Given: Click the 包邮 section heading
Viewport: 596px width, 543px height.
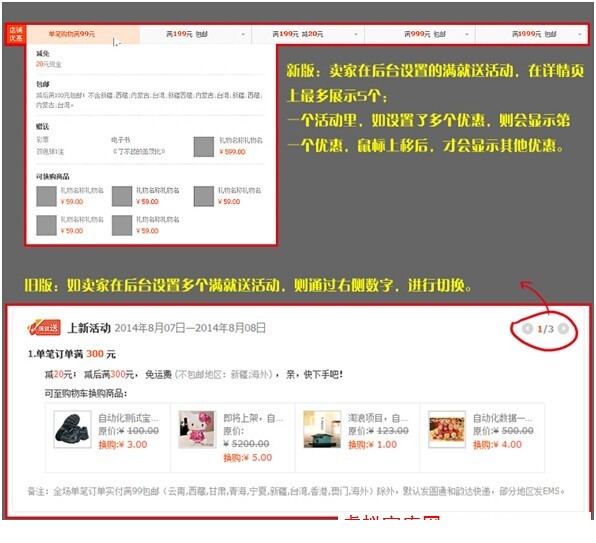Looking at the screenshot, I should [43, 84].
